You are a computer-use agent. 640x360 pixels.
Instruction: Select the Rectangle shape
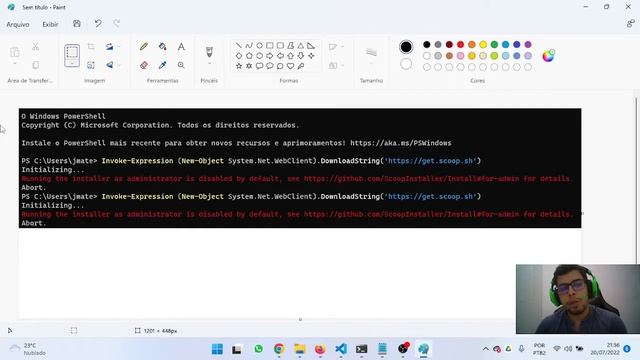(x=270, y=45)
